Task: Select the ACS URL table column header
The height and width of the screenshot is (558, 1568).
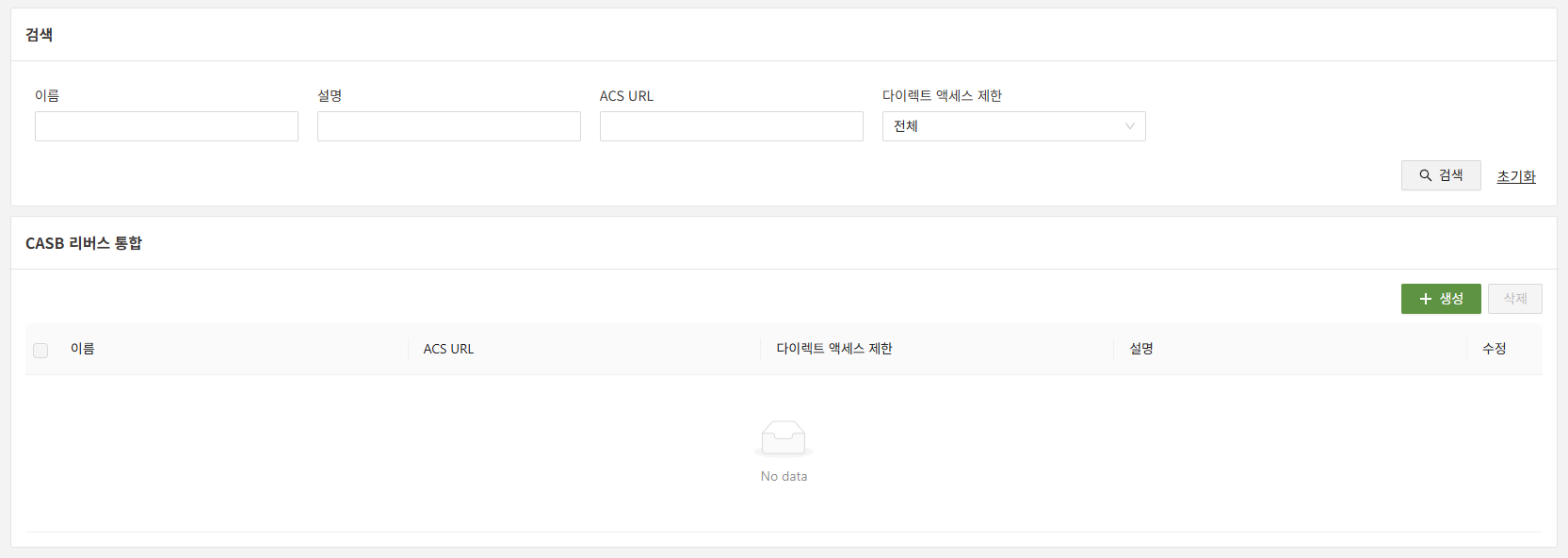Action: click(x=448, y=349)
